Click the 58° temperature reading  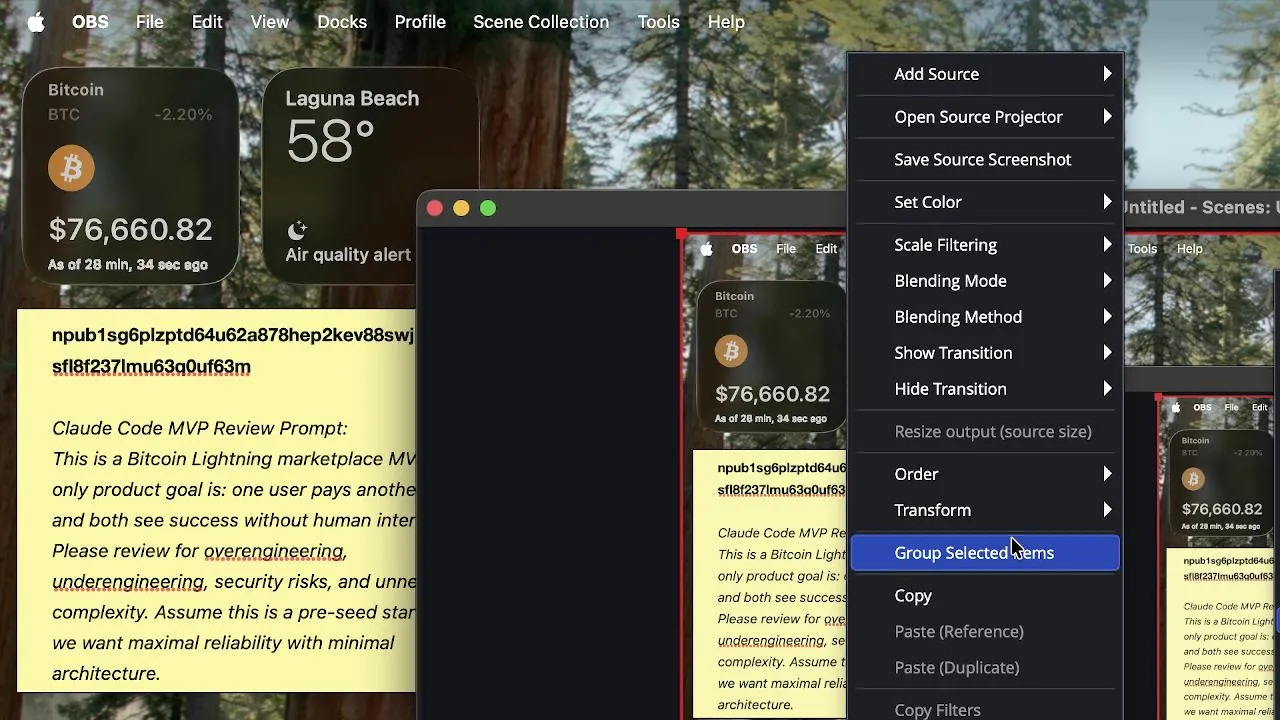(330, 142)
